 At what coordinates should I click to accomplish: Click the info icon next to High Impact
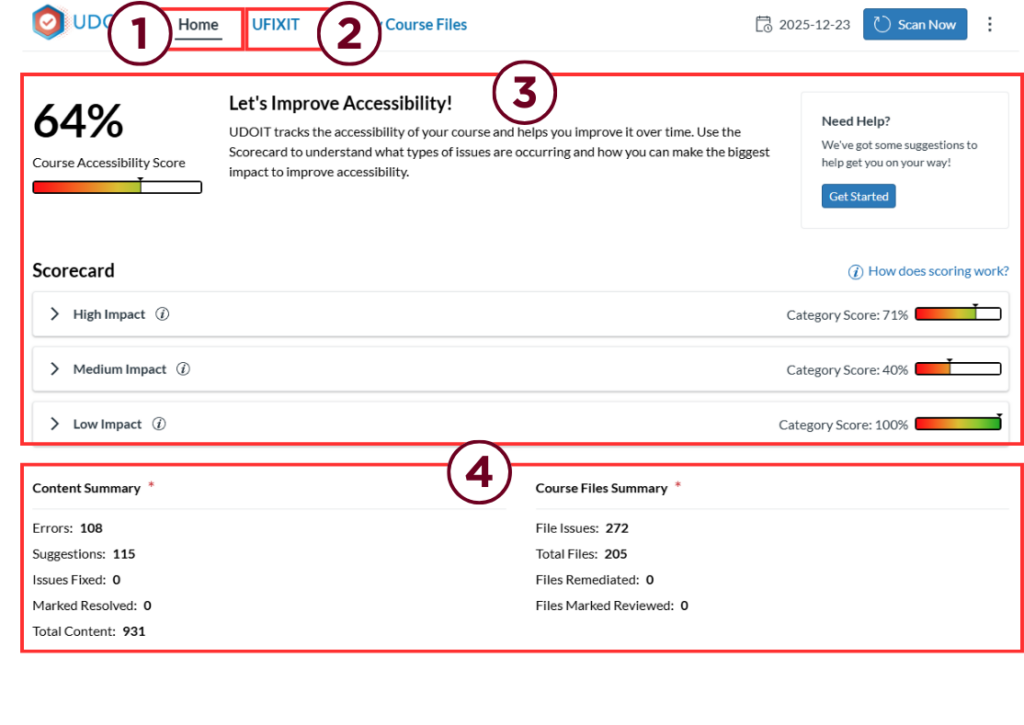162,314
